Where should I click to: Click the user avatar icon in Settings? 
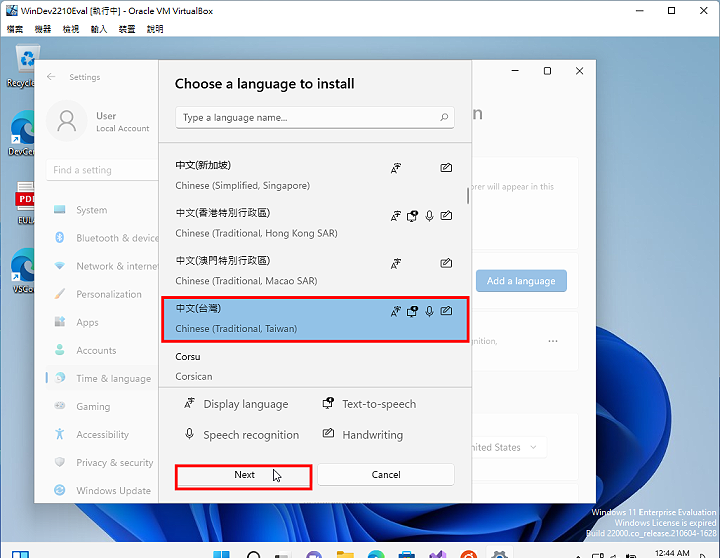67,121
